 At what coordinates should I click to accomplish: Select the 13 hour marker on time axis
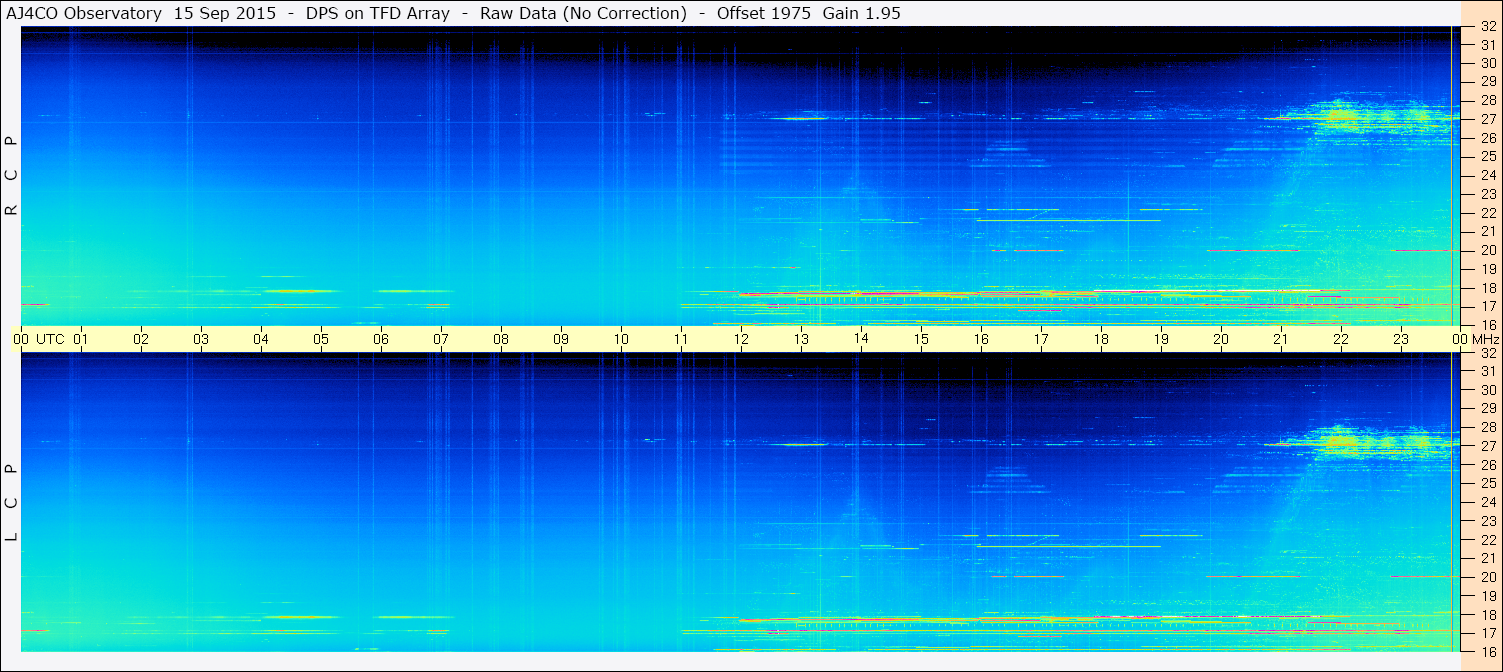click(x=801, y=339)
